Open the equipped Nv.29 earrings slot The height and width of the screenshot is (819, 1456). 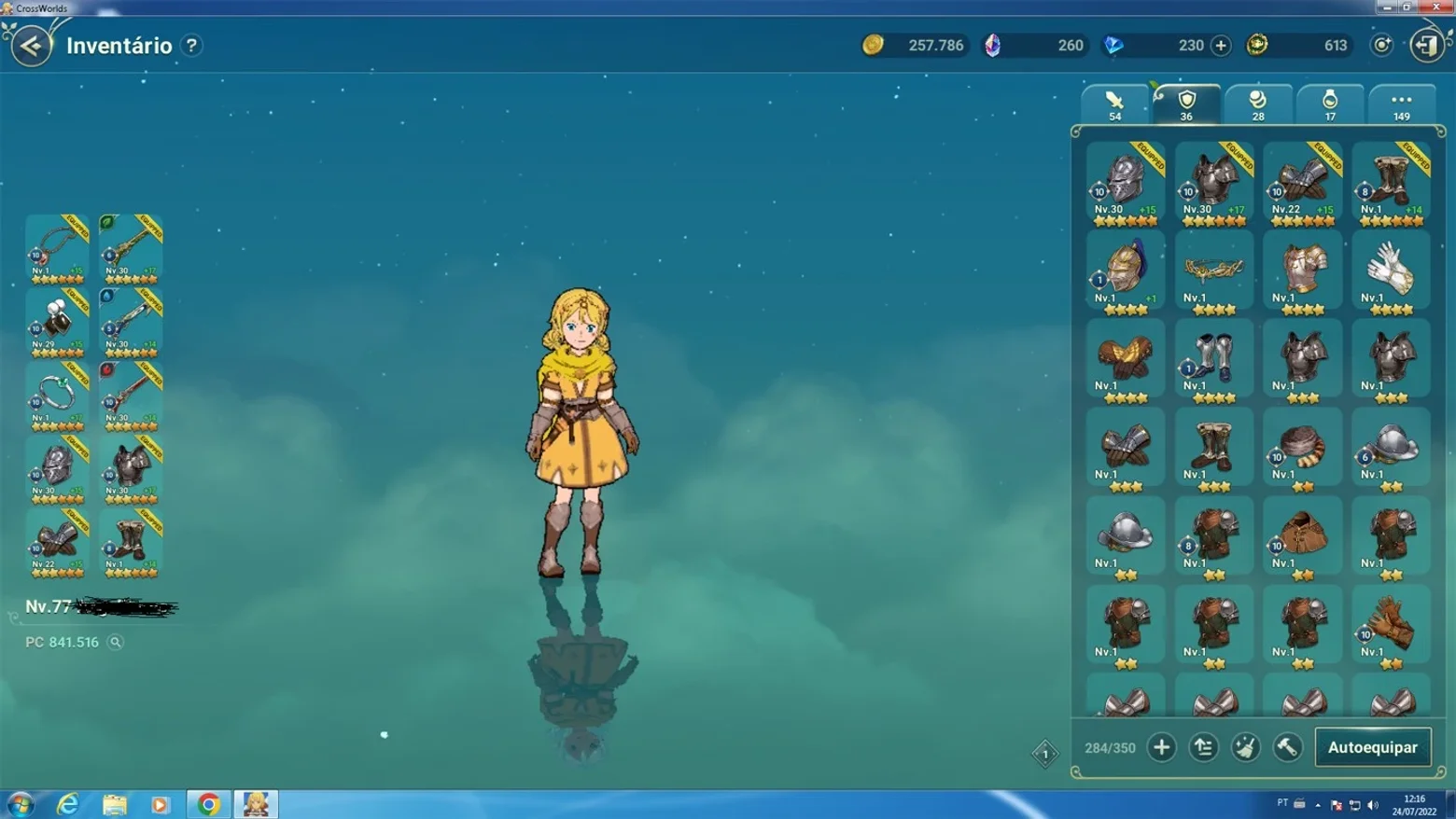(57, 323)
